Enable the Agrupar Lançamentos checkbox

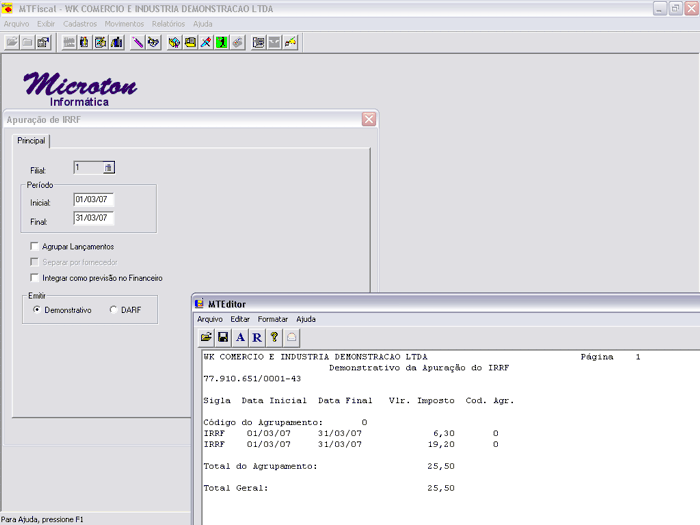[x=35, y=246]
